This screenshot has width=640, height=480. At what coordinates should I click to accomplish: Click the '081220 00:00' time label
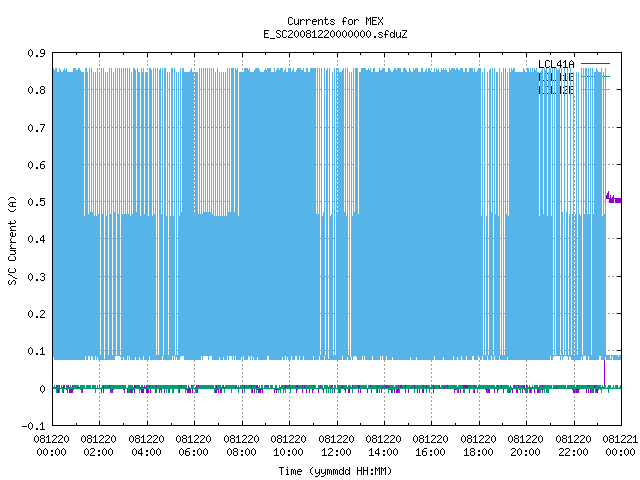(51, 446)
